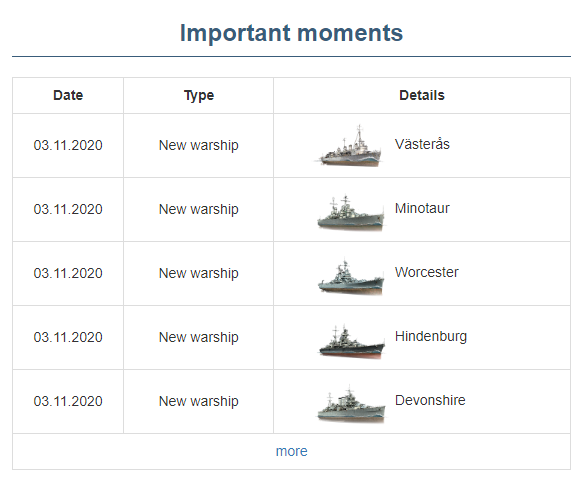The width and height of the screenshot is (579, 479).
Task: Open the Devonshire ship name link
Action: [x=430, y=400]
